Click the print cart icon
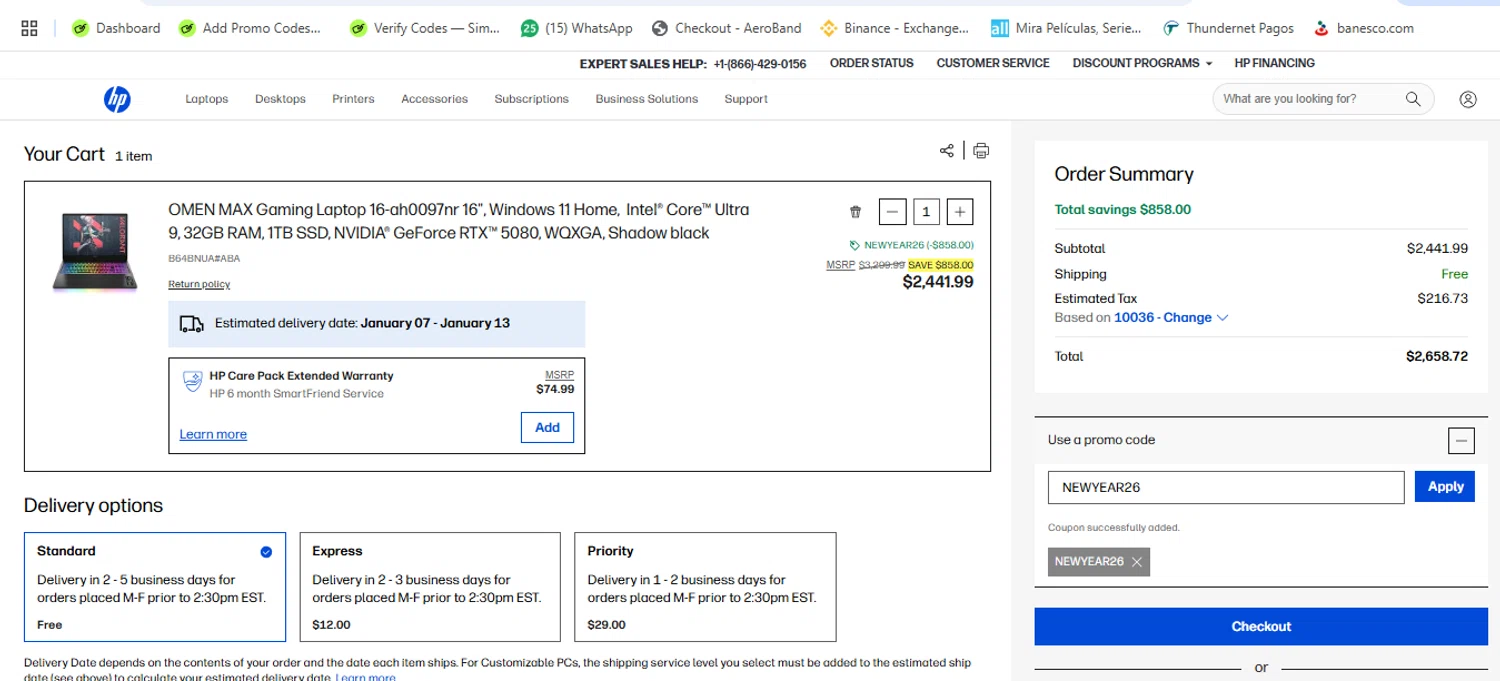Viewport: 1500px width, 681px height. [981, 151]
